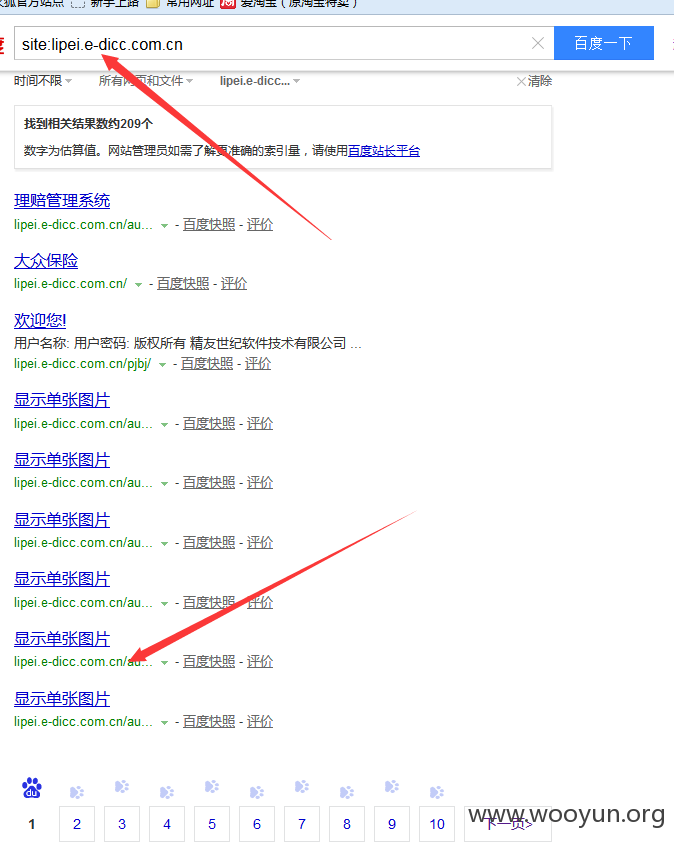Go to results page 8
This screenshot has width=674, height=843.
coord(347,824)
